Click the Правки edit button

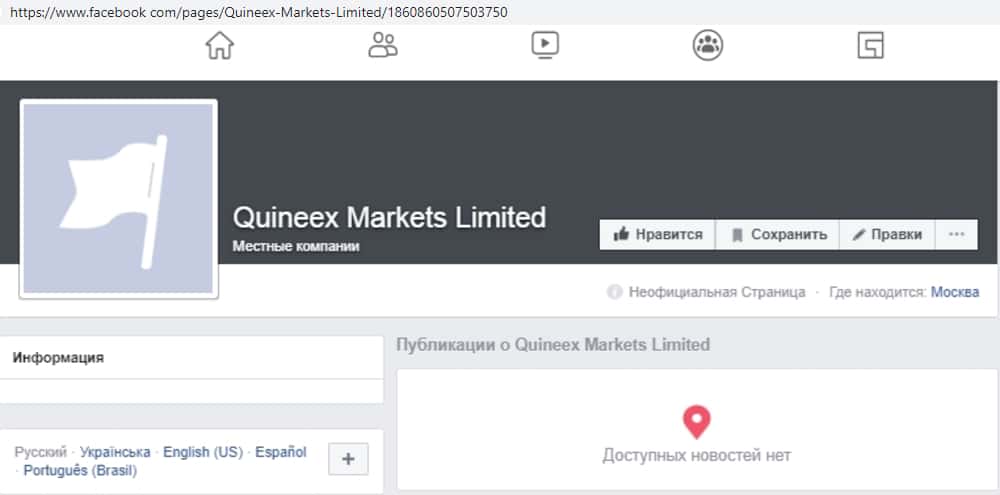coord(887,235)
